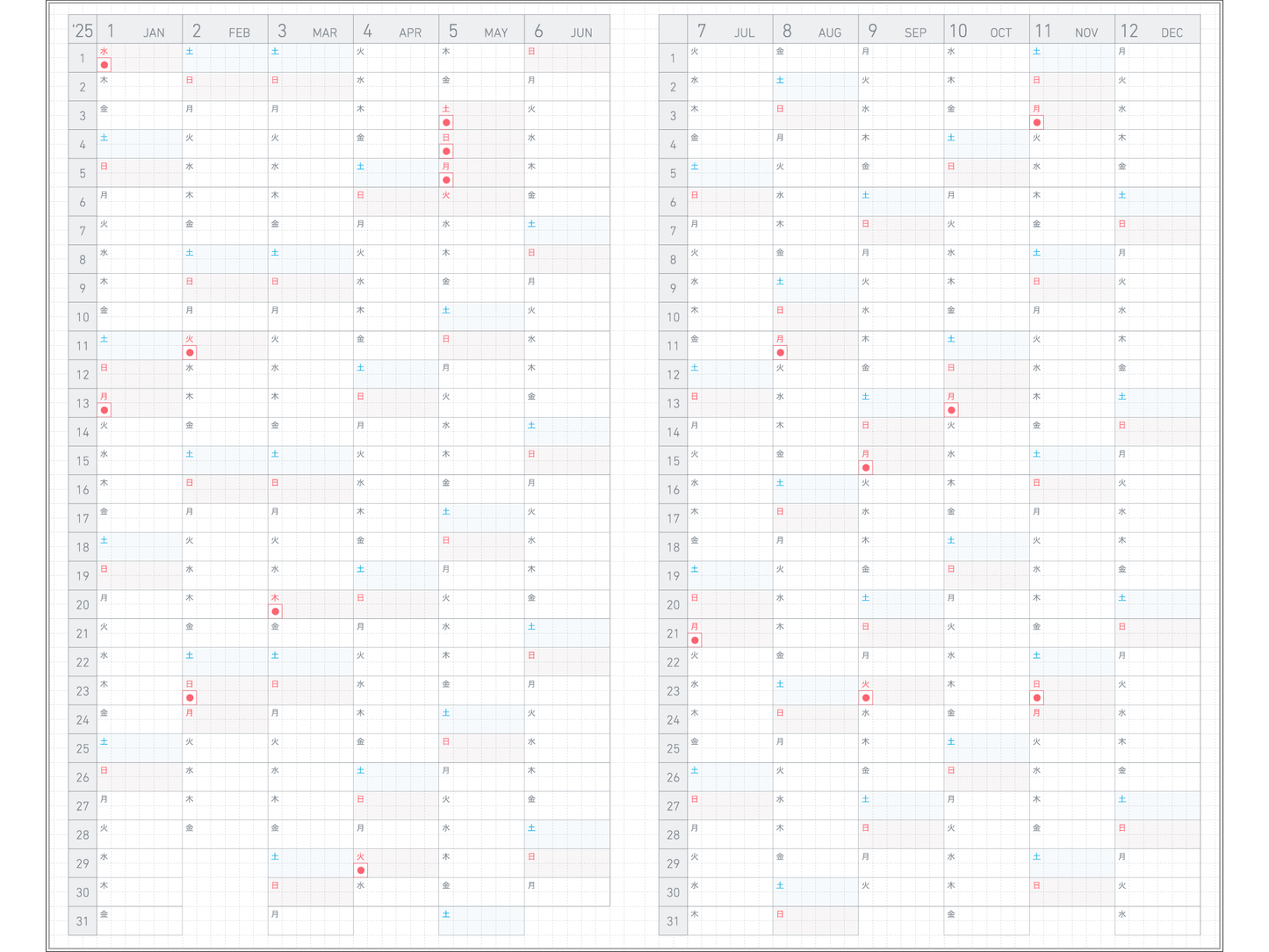Select the 9 SEP column header
The width and height of the screenshot is (1269, 952).
[x=901, y=30]
